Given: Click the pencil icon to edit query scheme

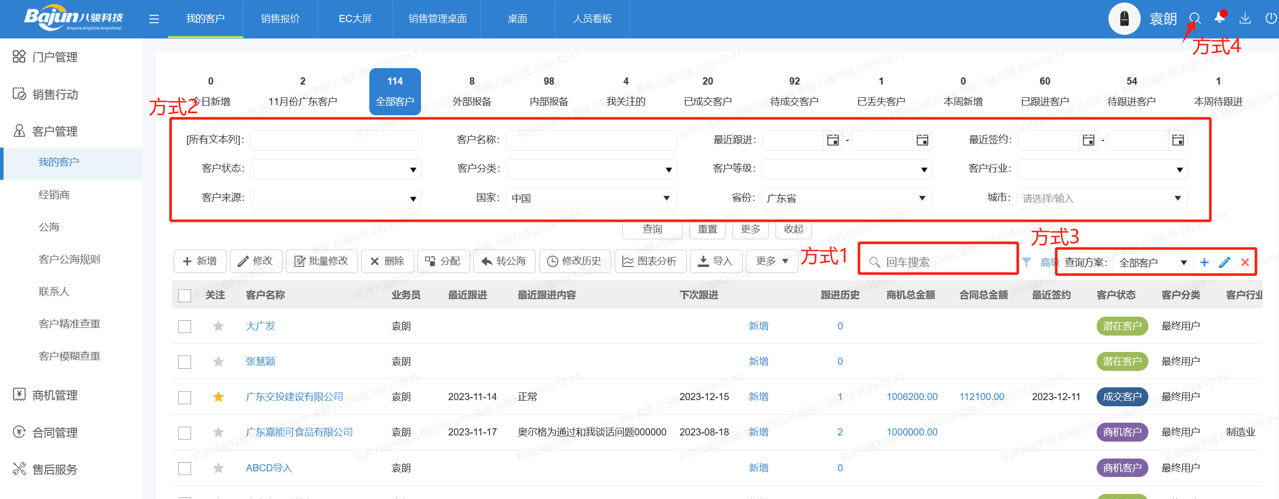Looking at the screenshot, I should click(x=1224, y=262).
